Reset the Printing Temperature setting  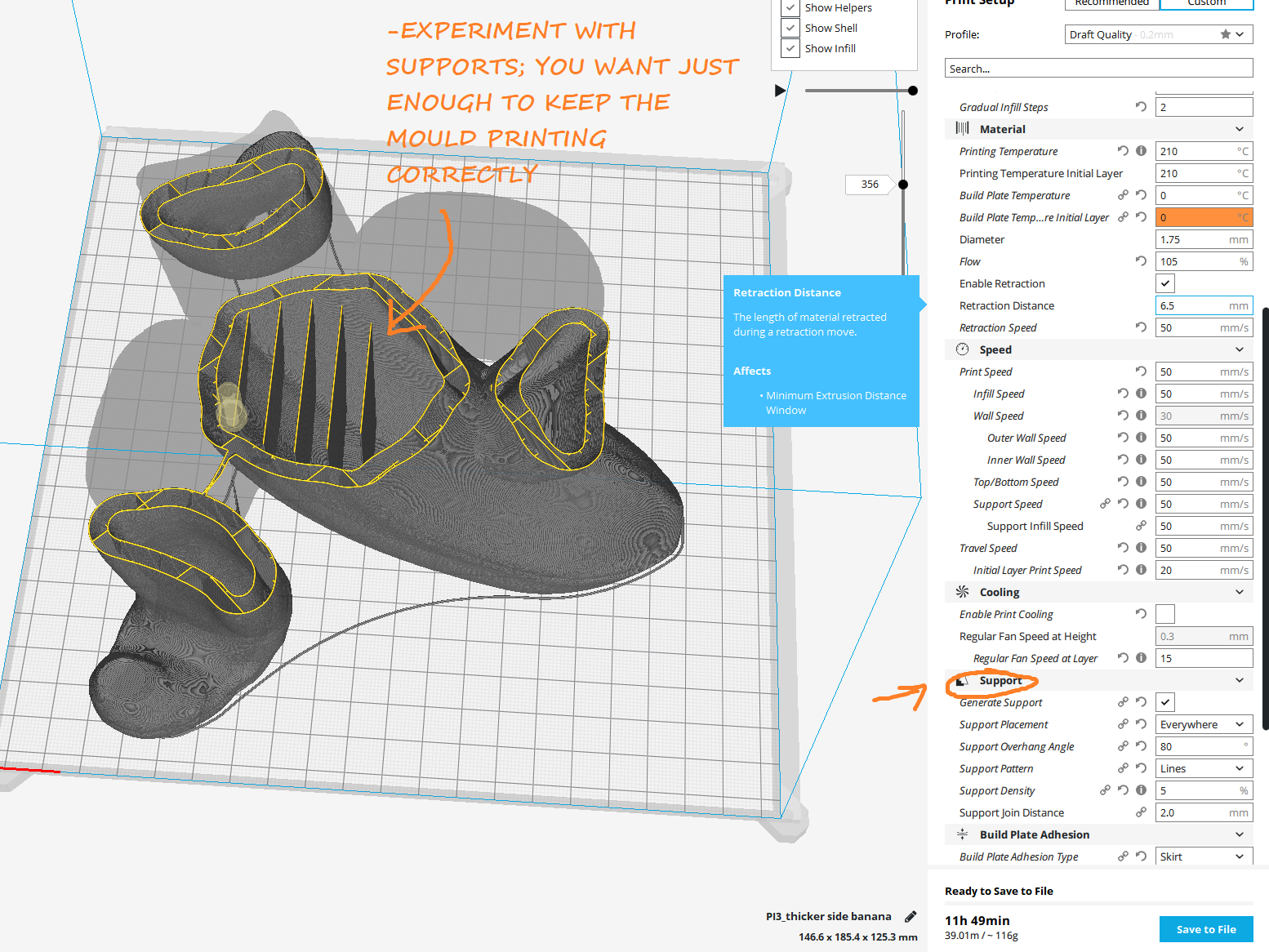click(1123, 151)
